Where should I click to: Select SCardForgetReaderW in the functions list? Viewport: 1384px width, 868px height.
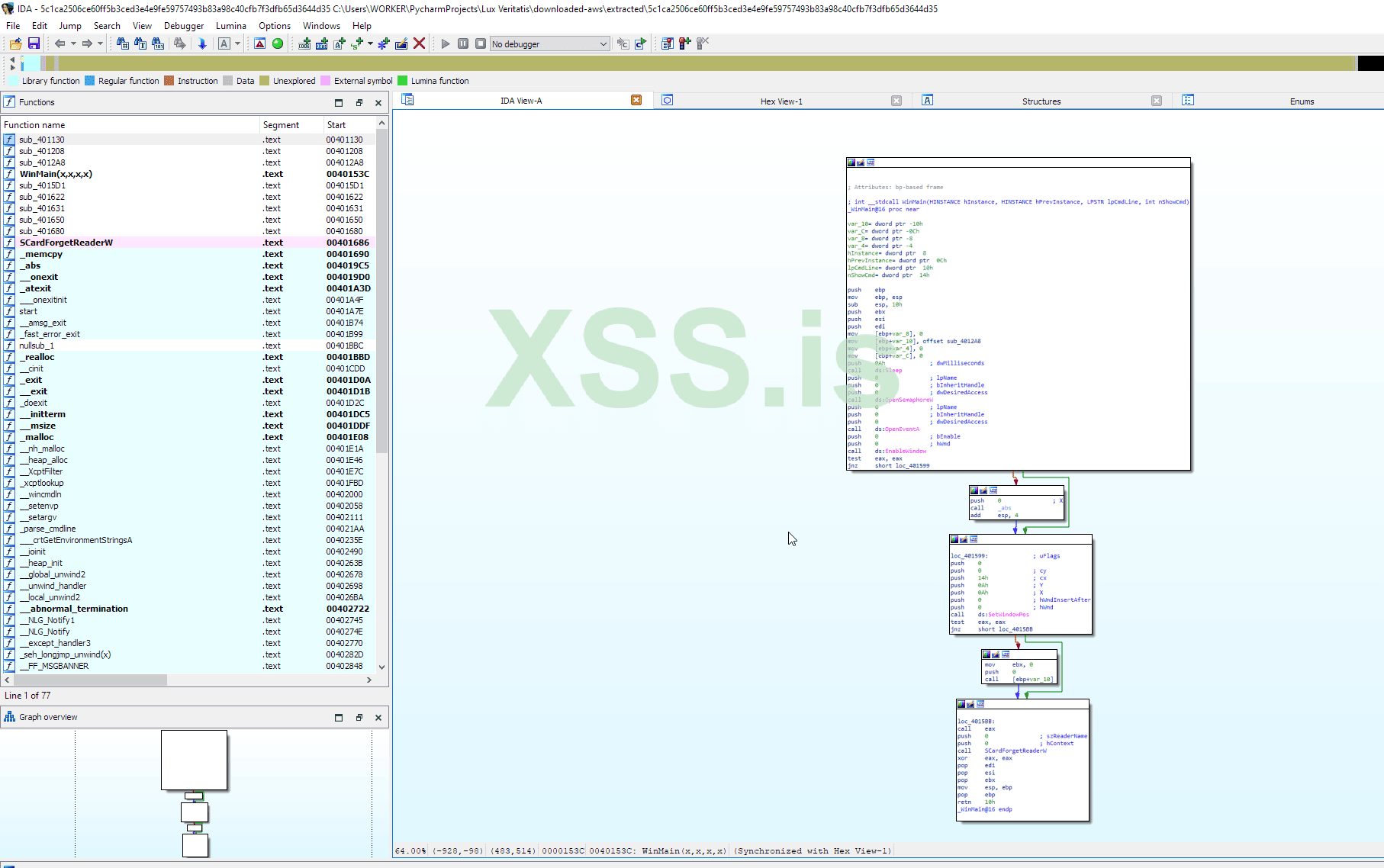pos(188,243)
